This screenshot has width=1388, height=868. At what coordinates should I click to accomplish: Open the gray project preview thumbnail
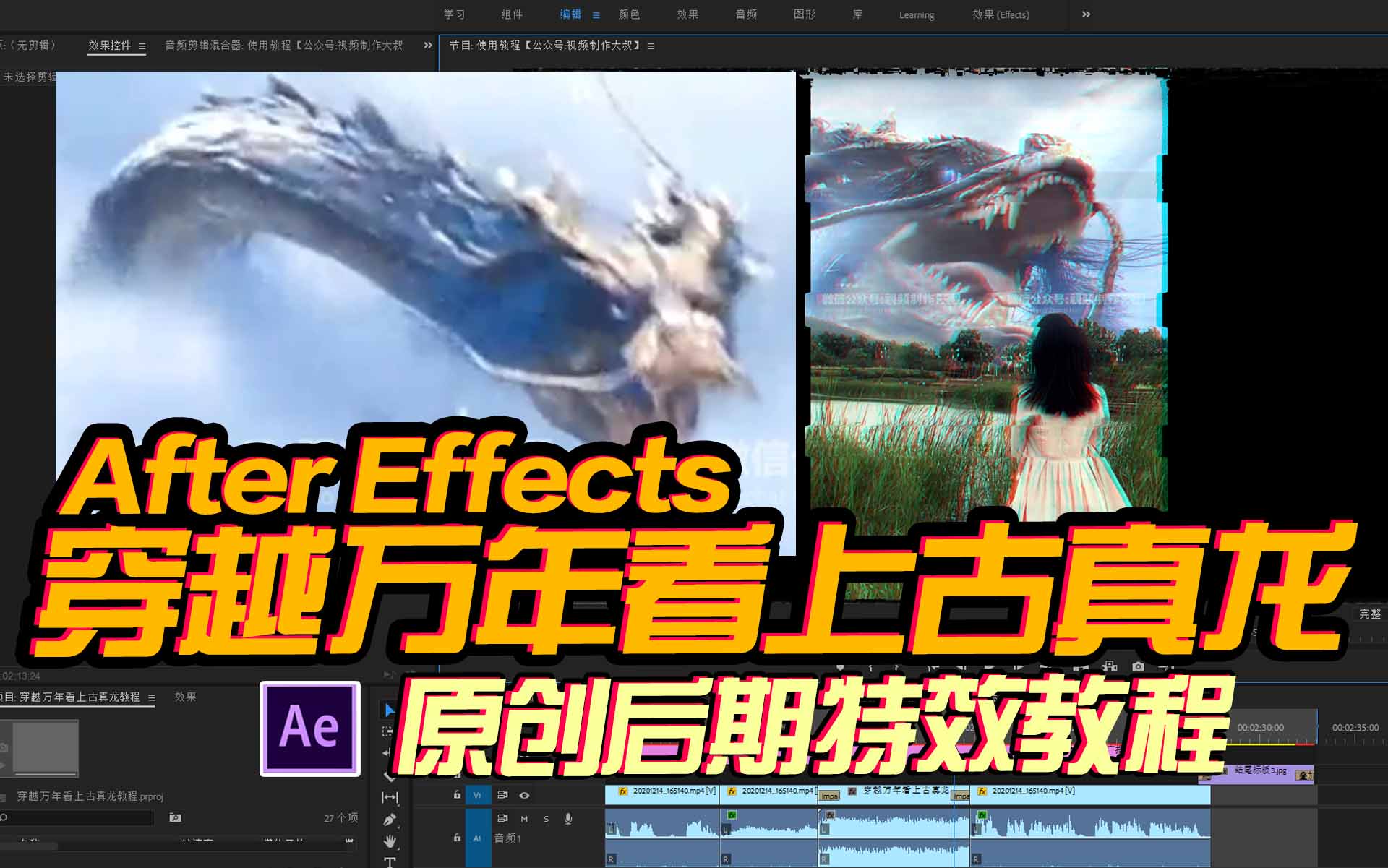[x=46, y=748]
